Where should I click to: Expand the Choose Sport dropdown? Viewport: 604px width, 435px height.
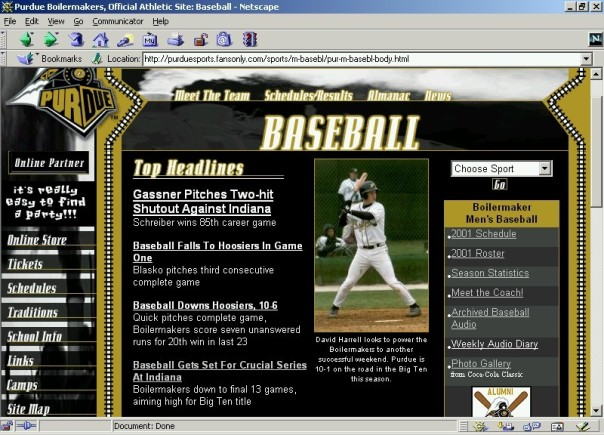545,168
